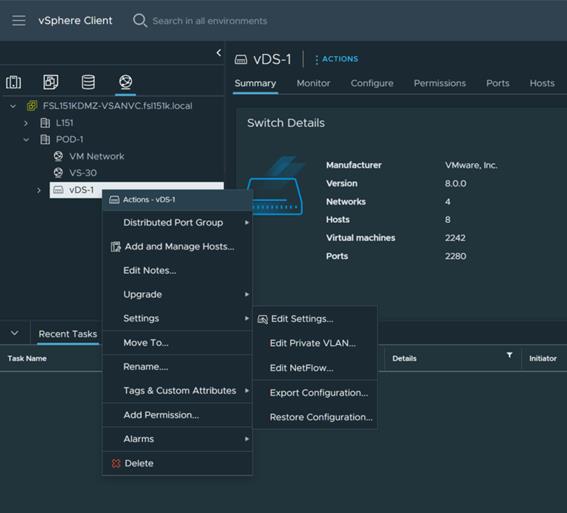Screen dimensions: 567x513
Task: Click the POD-1 datacenter icon
Action: coord(45,139)
